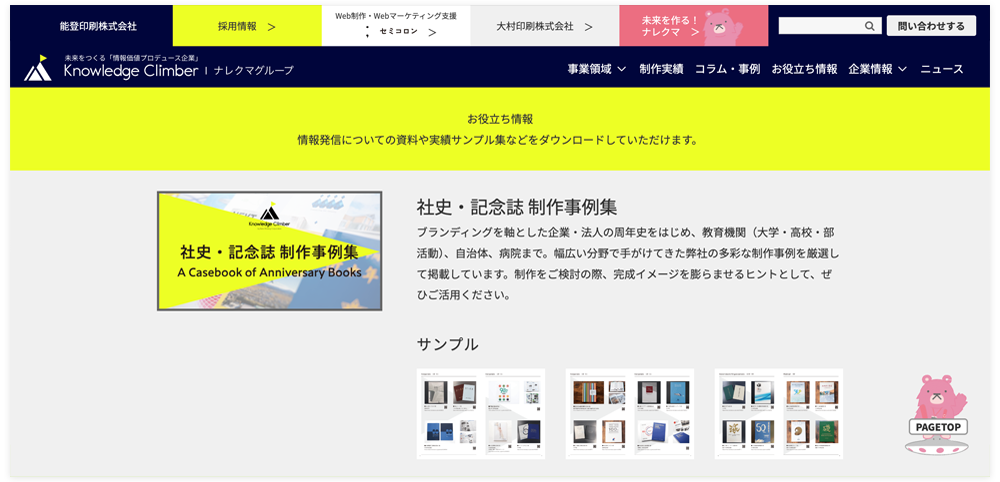Click the 問い合わせする button
Screen dimensions: 1000x482
tap(931, 26)
